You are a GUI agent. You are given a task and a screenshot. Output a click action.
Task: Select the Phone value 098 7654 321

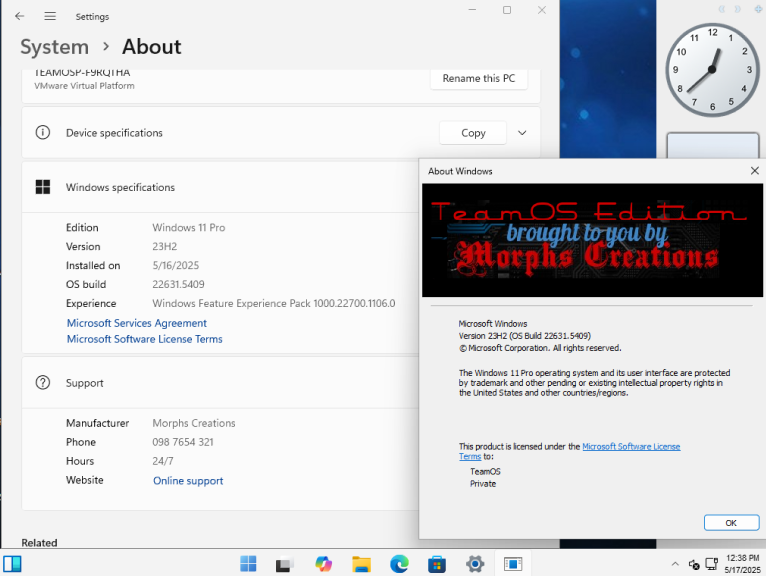click(x=183, y=442)
